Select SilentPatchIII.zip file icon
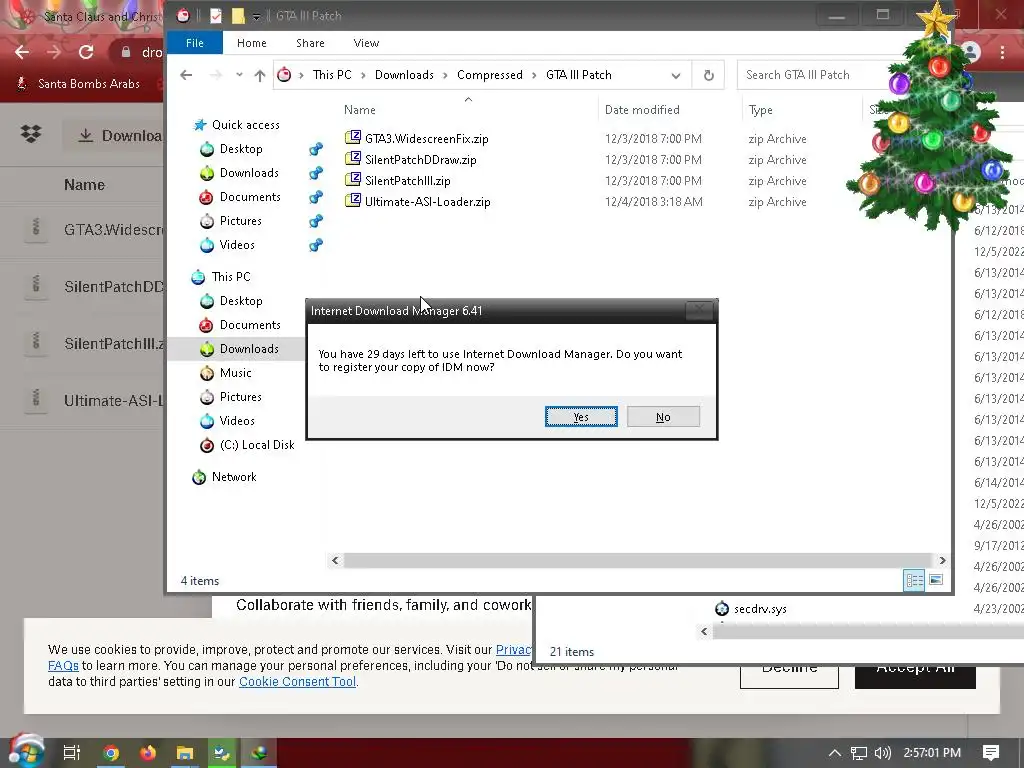 (x=353, y=180)
